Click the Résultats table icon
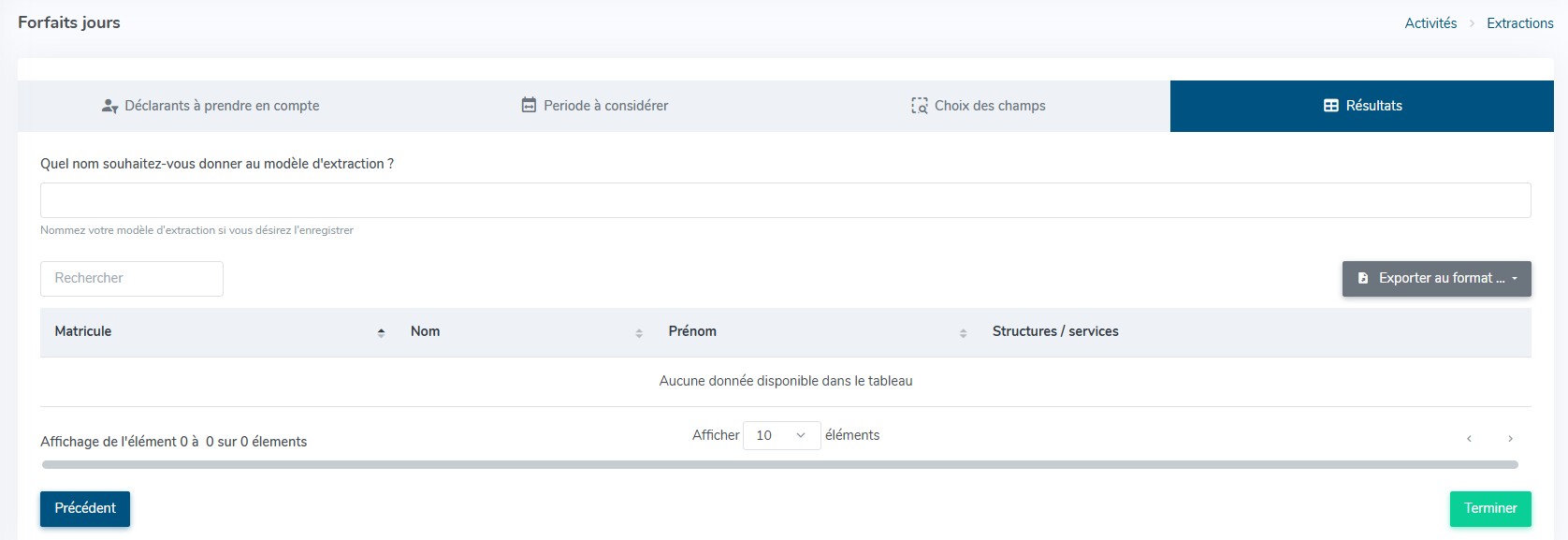 click(x=1330, y=106)
